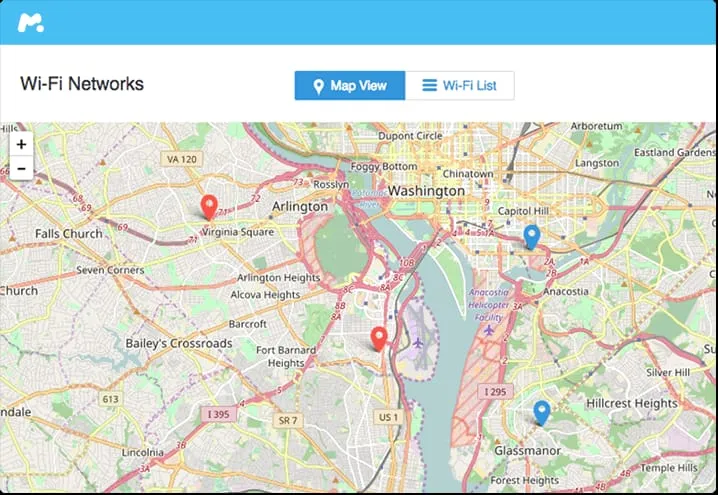Screen dimensions: 718x495
Task: Switch to Map View tab
Action: pos(350,86)
